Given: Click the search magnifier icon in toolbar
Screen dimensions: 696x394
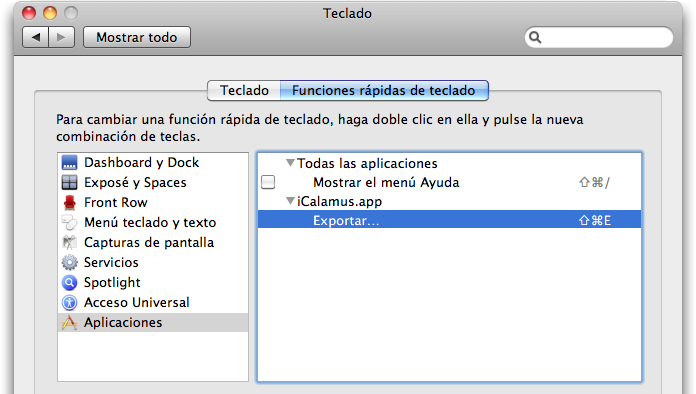Looking at the screenshot, I should click(x=535, y=37).
